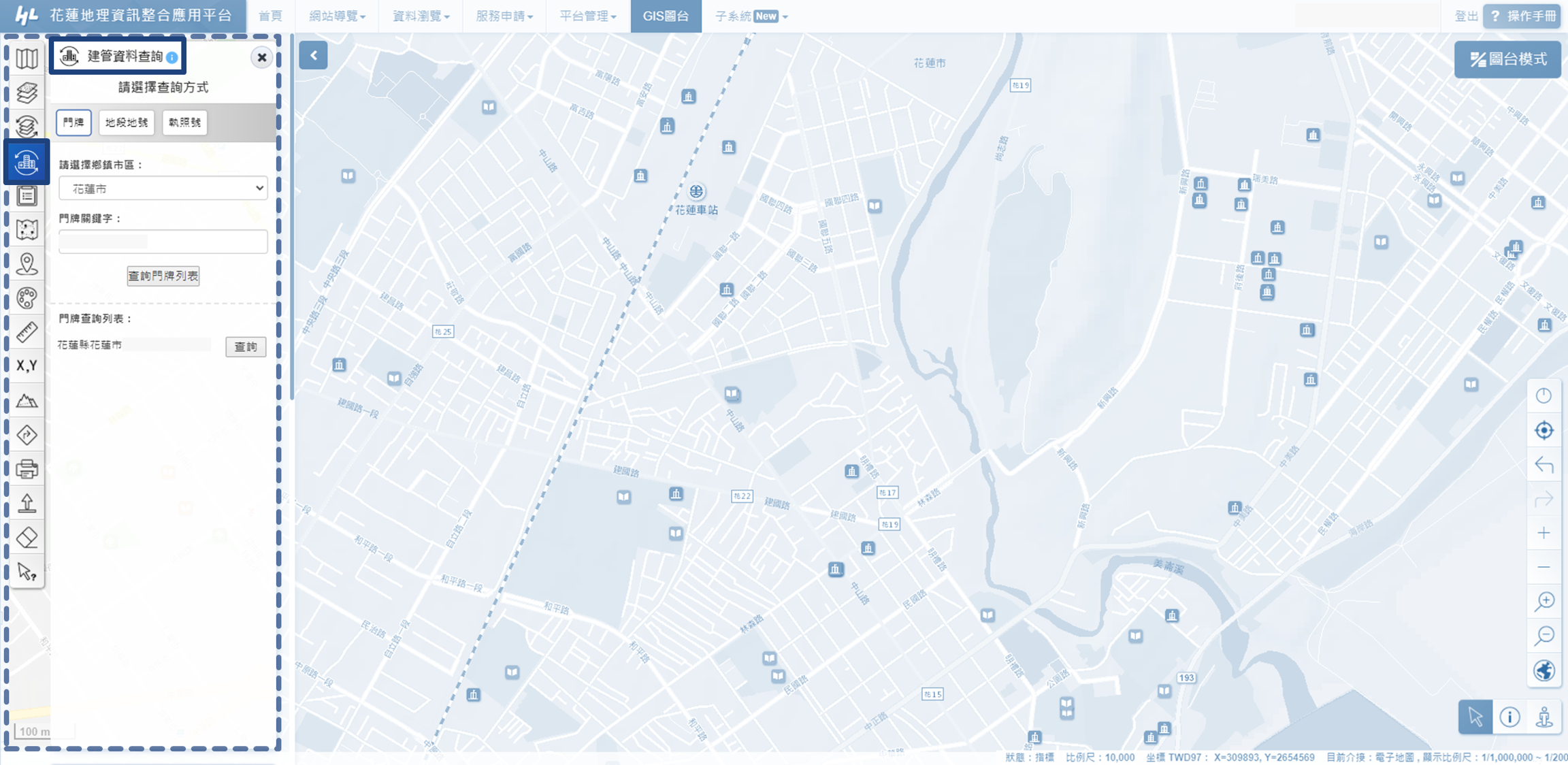Click the location pin marker tool
The height and width of the screenshot is (765, 1568).
[27, 263]
